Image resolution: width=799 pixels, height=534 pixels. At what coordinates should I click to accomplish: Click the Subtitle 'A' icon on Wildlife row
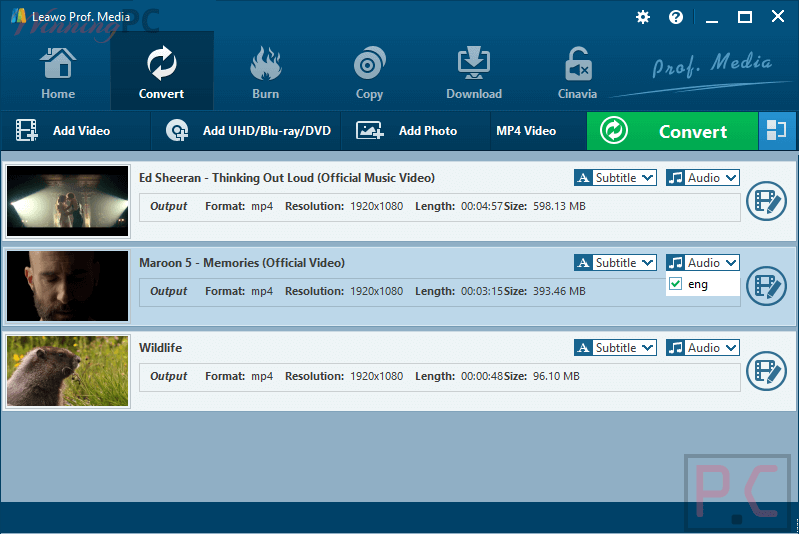click(583, 348)
